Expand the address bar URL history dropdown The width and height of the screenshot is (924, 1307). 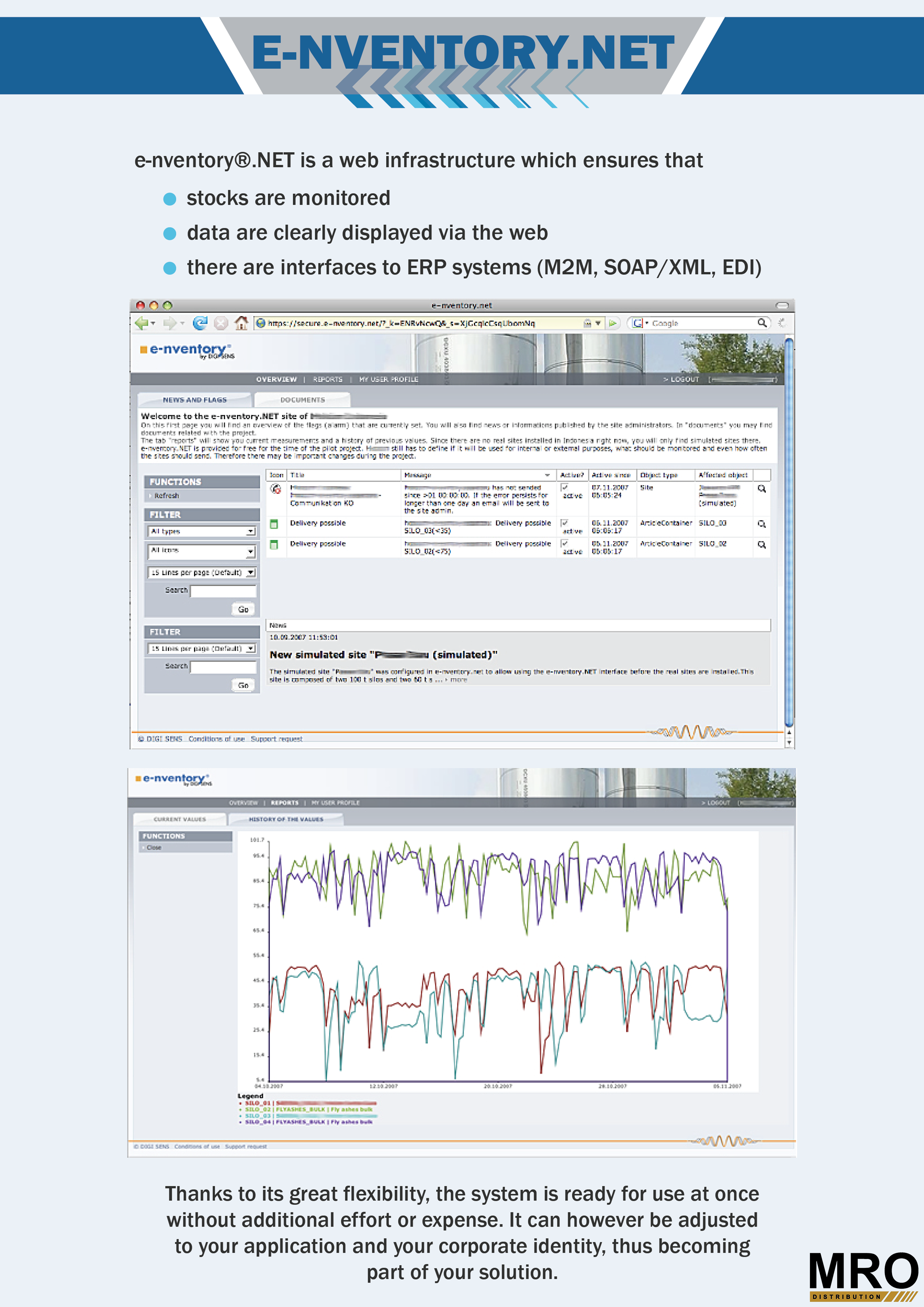598,323
